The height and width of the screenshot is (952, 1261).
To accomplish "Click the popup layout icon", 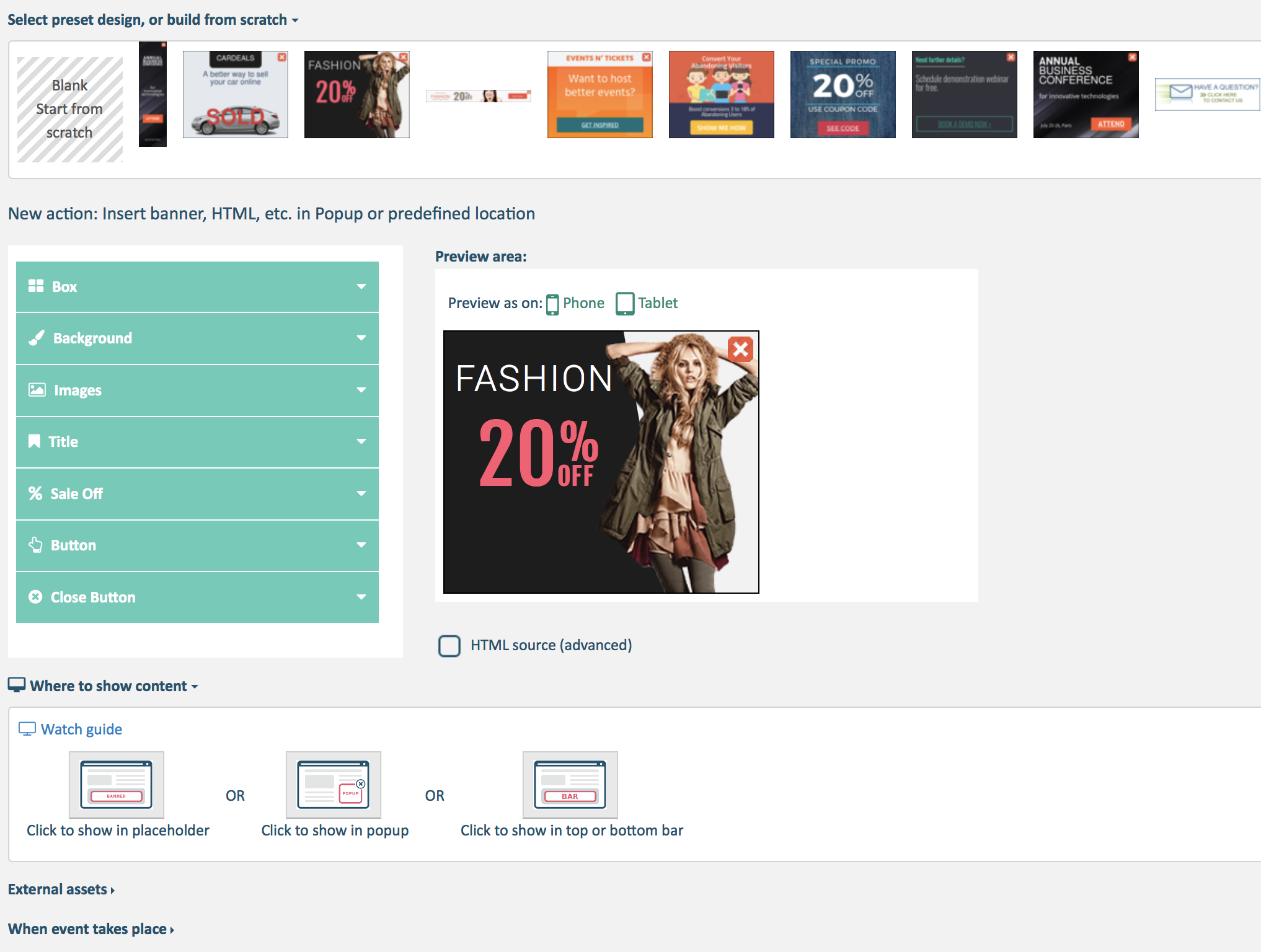I will coord(333,785).
